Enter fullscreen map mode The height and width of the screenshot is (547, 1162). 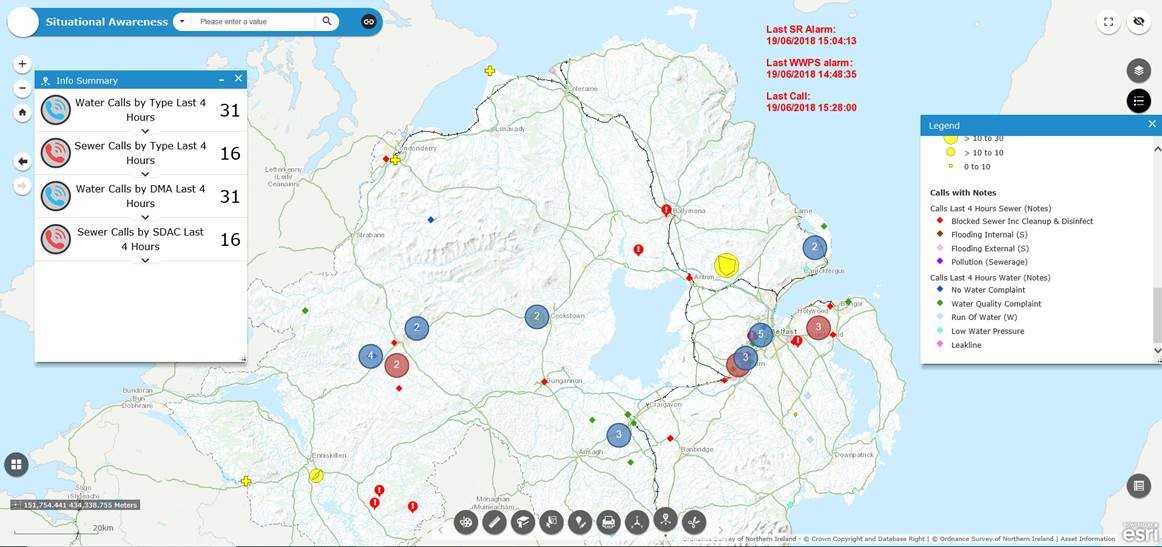[x=1109, y=21]
